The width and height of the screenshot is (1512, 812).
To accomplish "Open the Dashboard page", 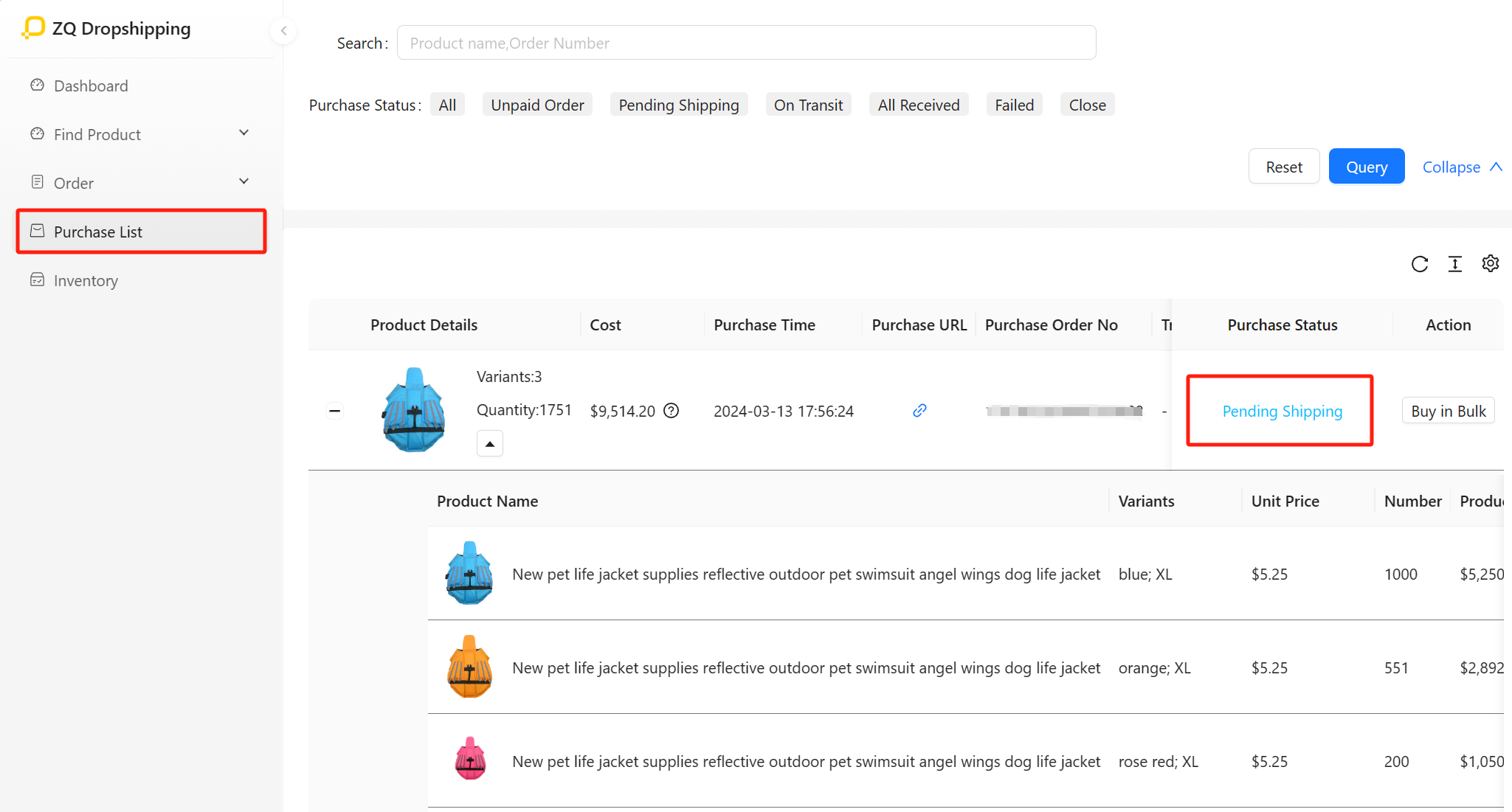I will click(91, 86).
